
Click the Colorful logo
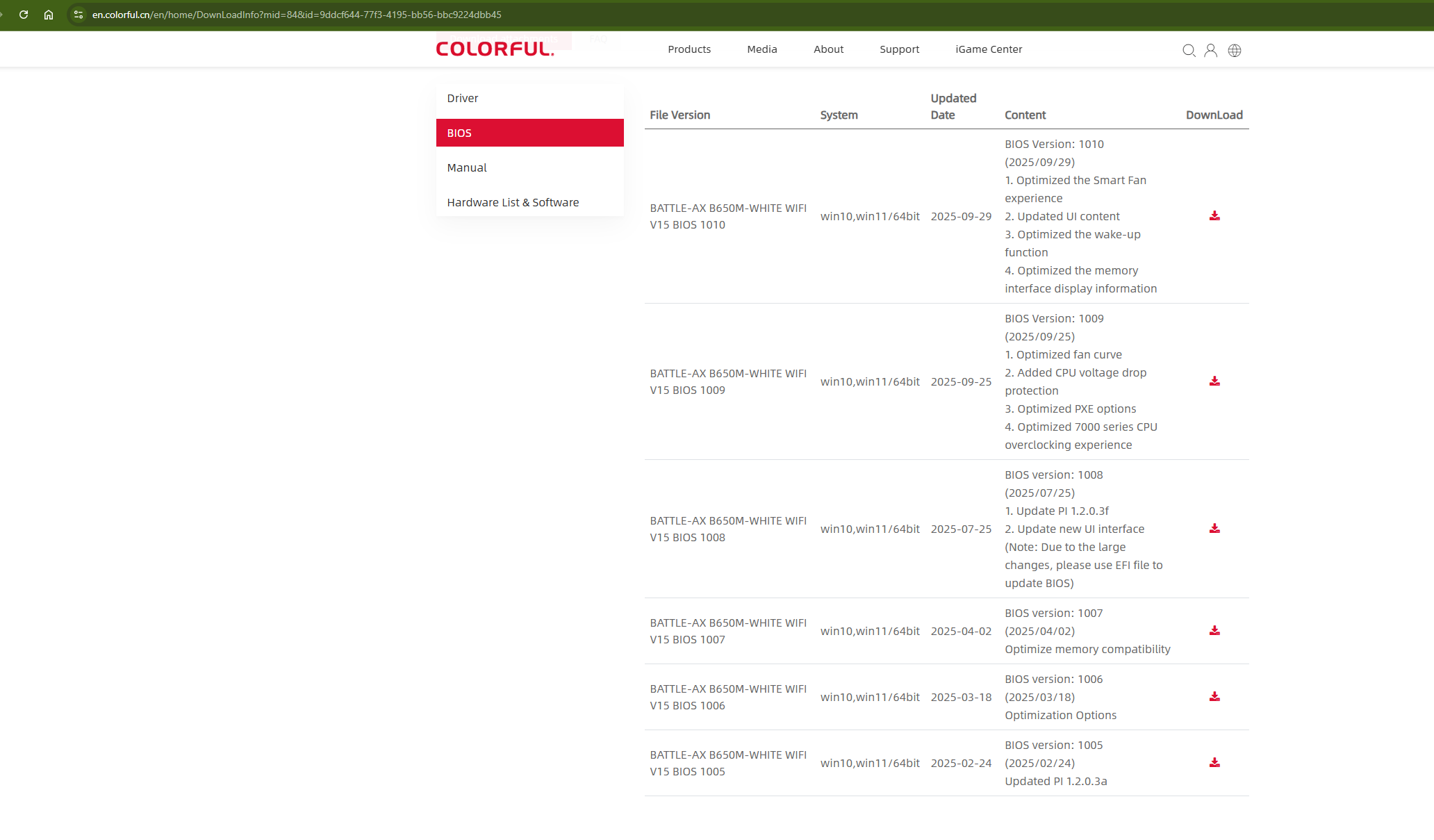[x=495, y=49]
